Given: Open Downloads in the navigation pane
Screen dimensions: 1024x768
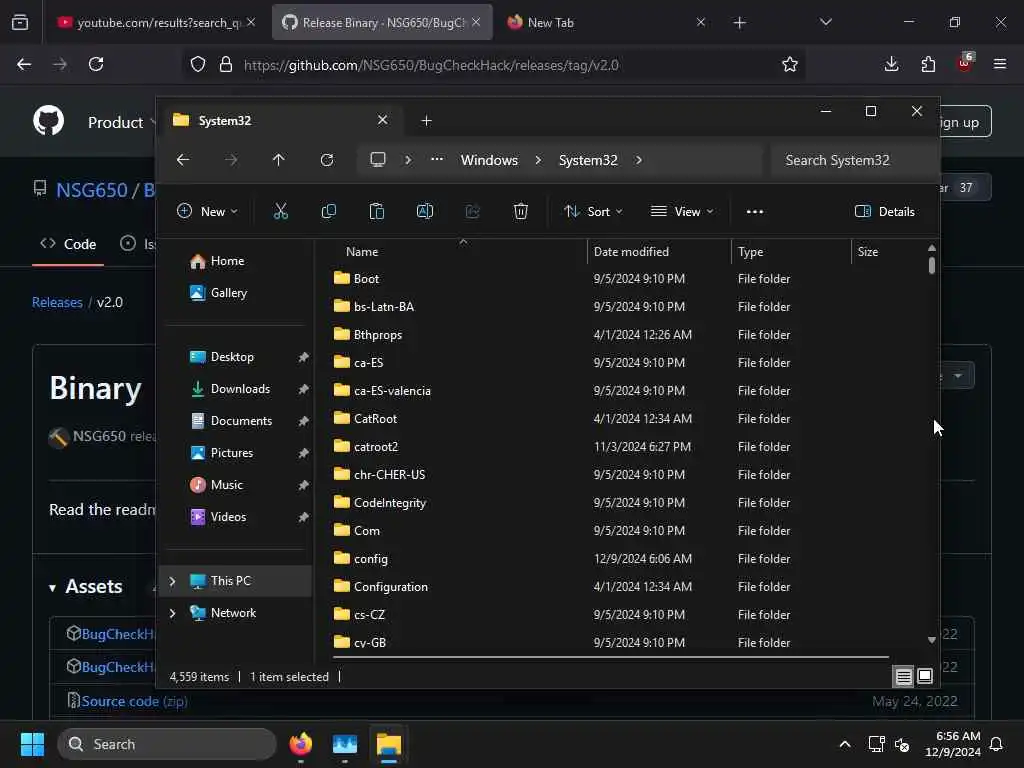Looking at the screenshot, I should 240,389.
